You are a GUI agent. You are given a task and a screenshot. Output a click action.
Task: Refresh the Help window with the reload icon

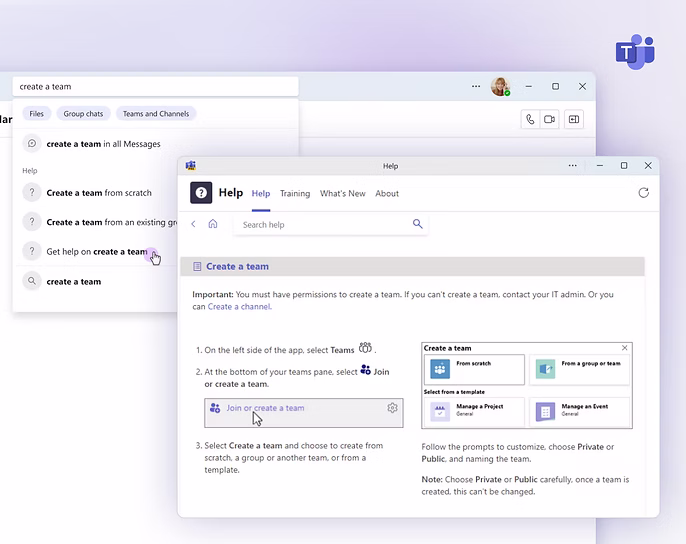[x=643, y=193]
